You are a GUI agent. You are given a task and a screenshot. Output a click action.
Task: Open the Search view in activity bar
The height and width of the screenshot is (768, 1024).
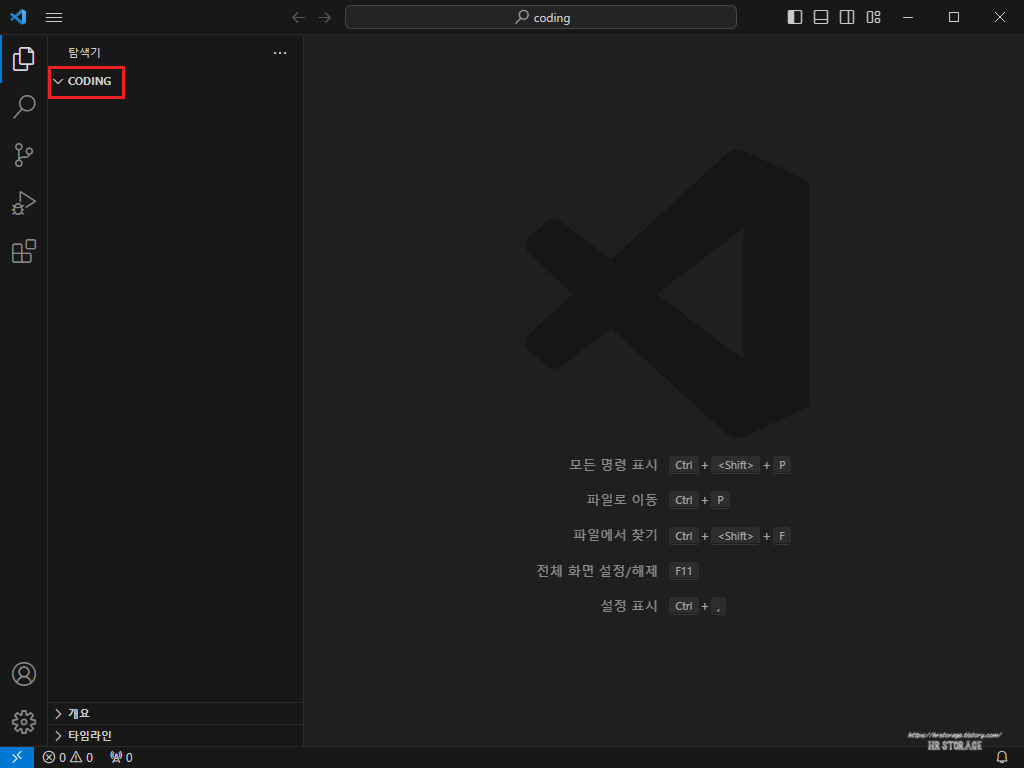point(24,106)
